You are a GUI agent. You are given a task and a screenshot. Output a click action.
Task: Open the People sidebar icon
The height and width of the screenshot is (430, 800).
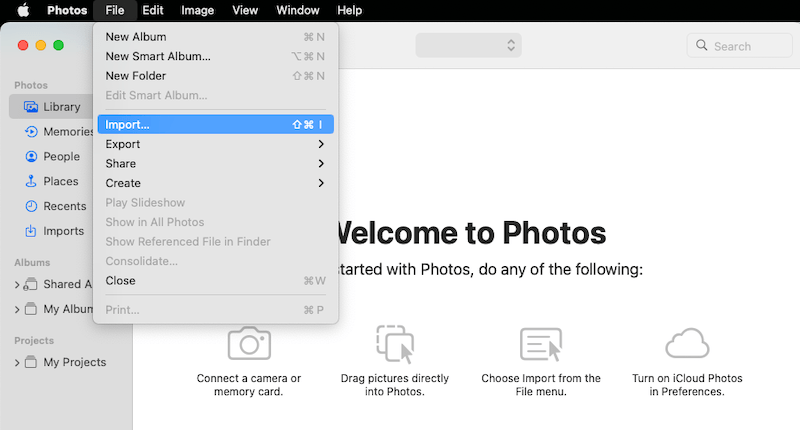[x=31, y=157]
